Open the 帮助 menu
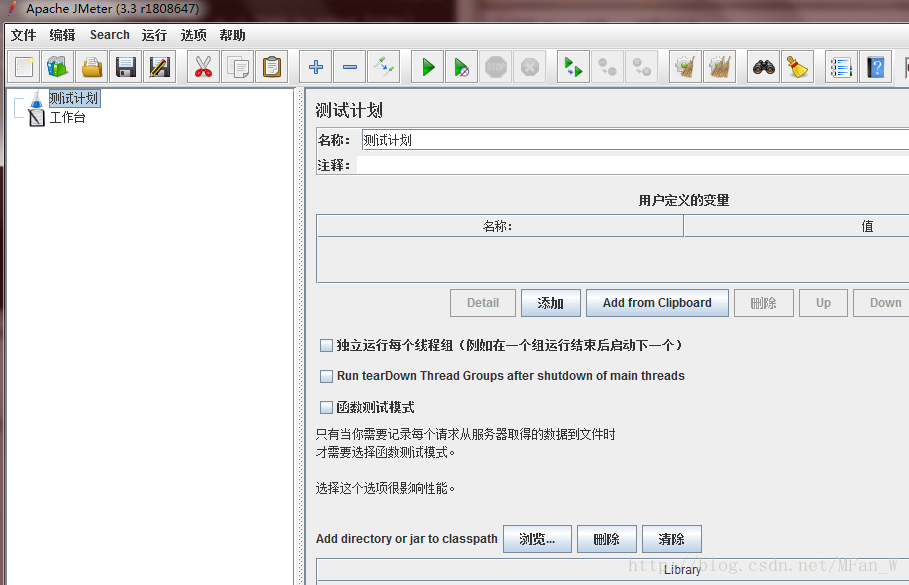This screenshot has width=909, height=585. coord(232,35)
